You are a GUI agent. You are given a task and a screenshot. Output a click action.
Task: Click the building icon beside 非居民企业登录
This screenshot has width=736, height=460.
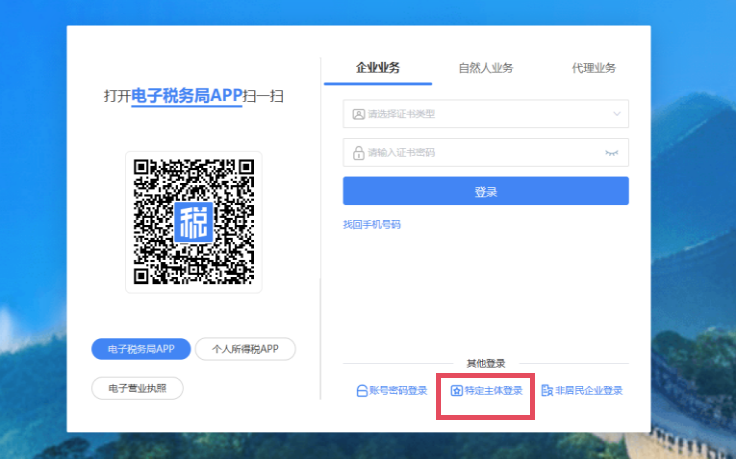(x=547, y=391)
